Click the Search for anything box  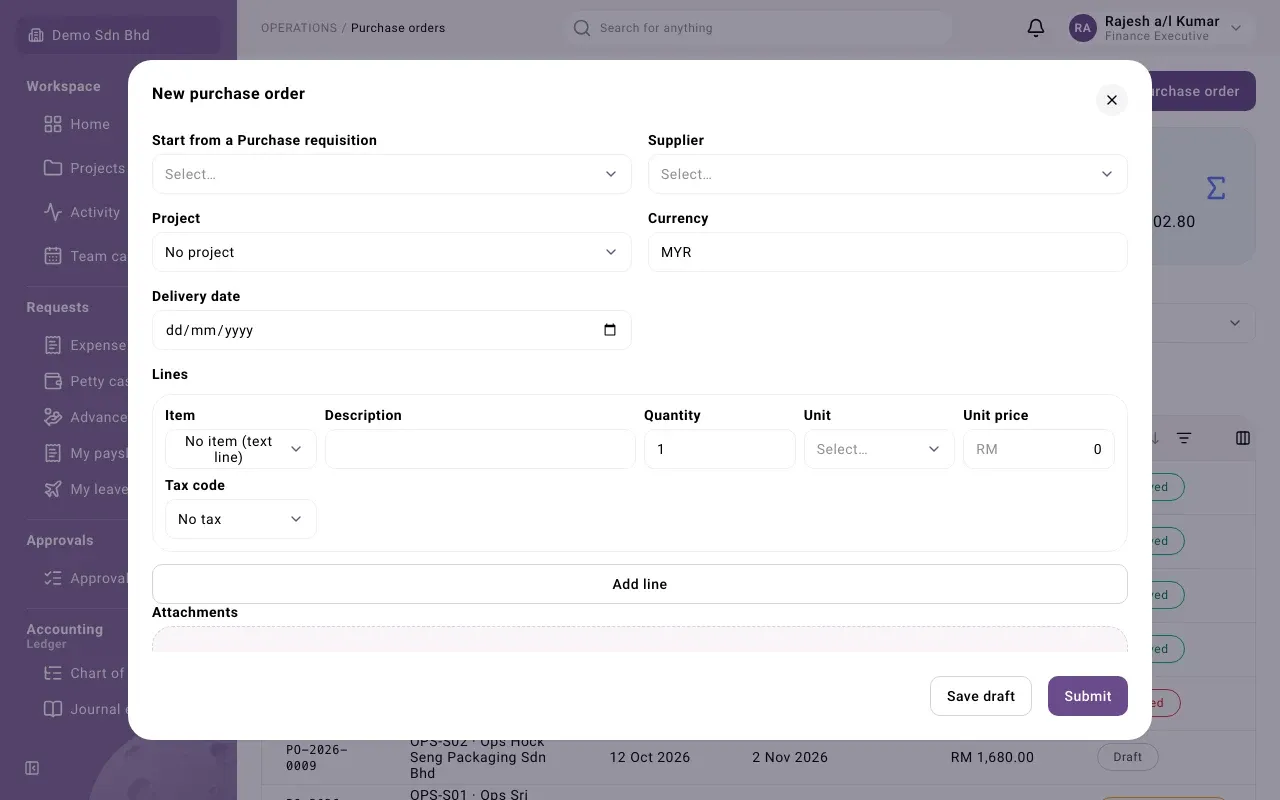758,28
